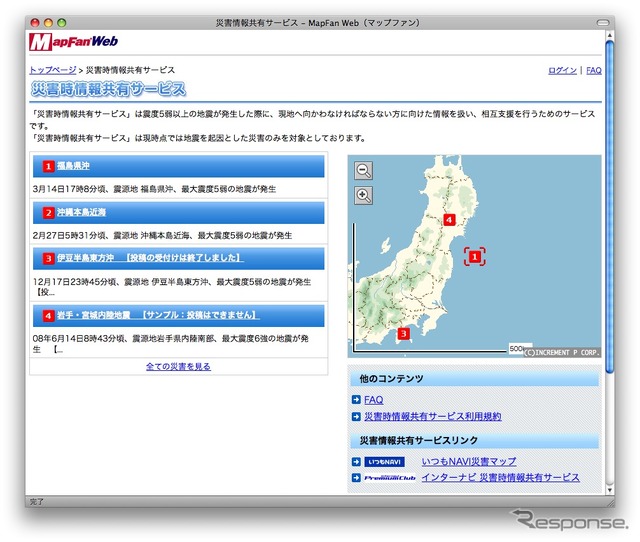Open 沖縄本島近海 earthquake entry
The image size is (640, 542).
click(x=81, y=212)
